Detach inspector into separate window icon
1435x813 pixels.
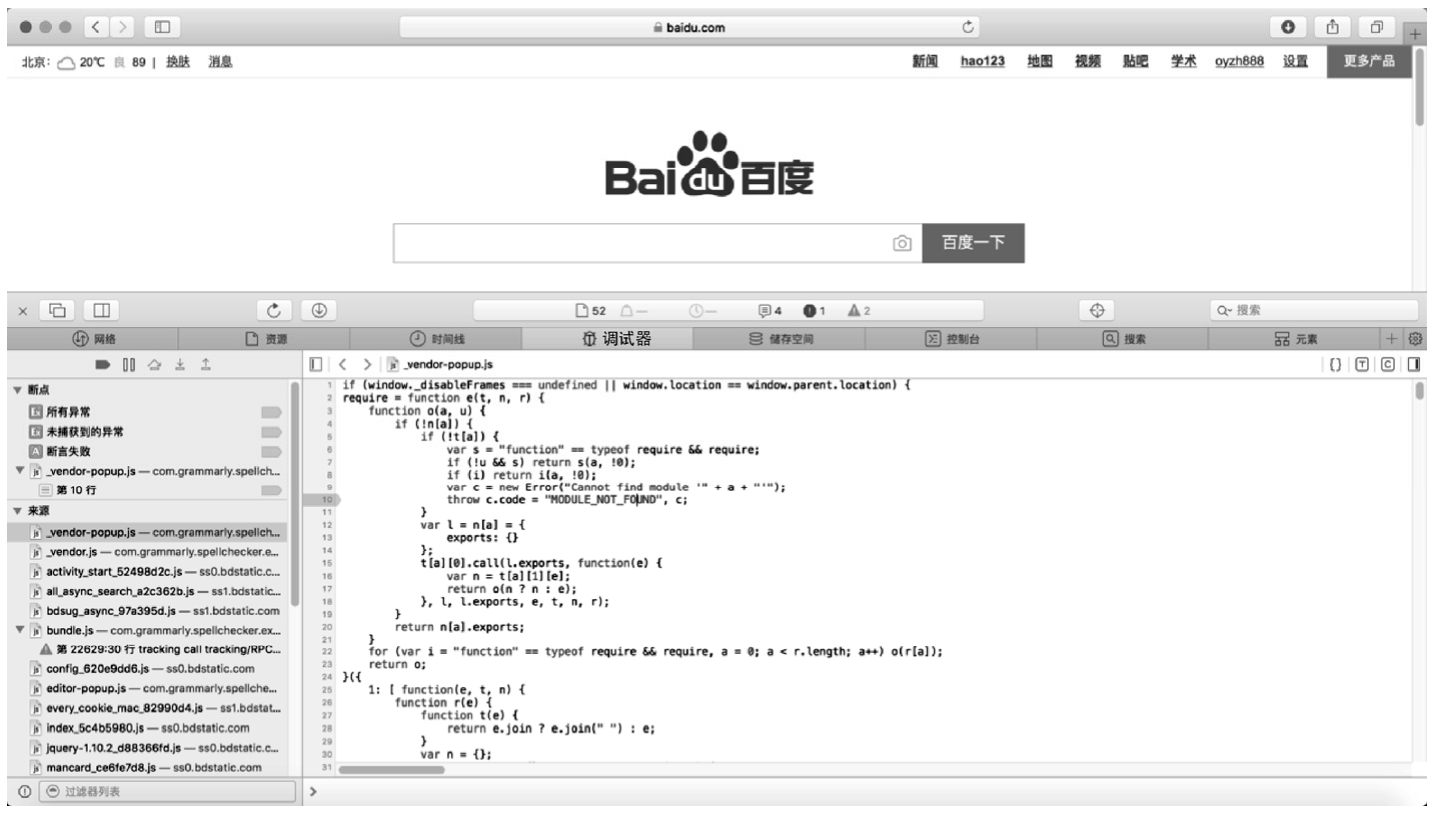click(57, 311)
